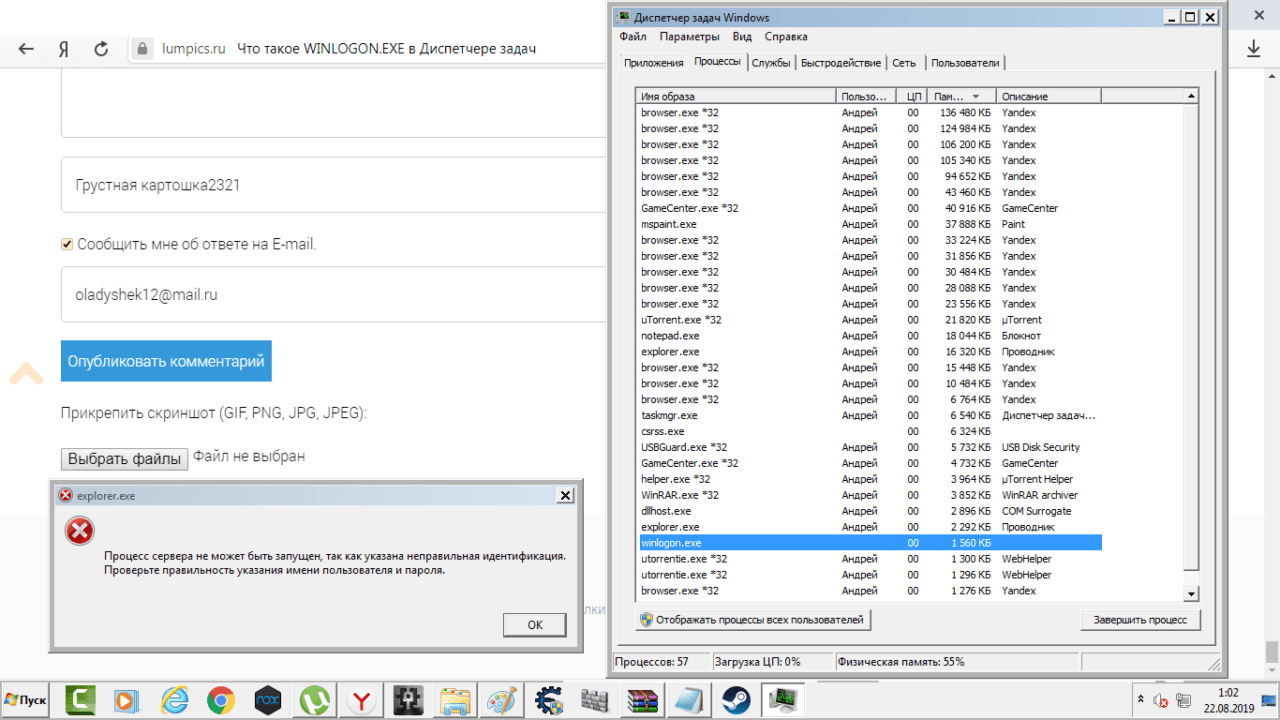Click the muted volume tray icon
The width and height of the screenshot is (1280, 720).
click(x=1161, y=700)
